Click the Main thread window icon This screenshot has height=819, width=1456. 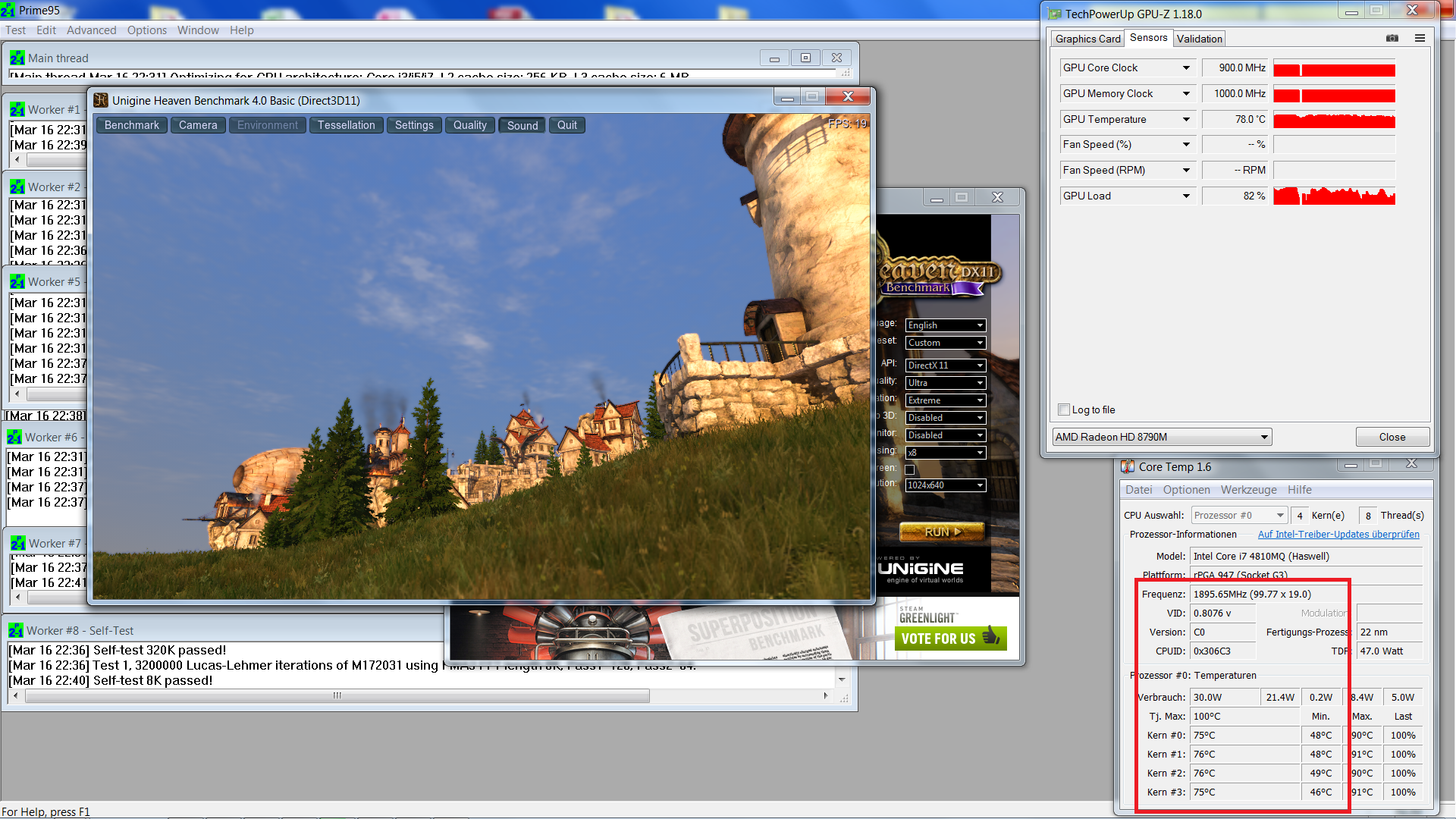[17, 58]
